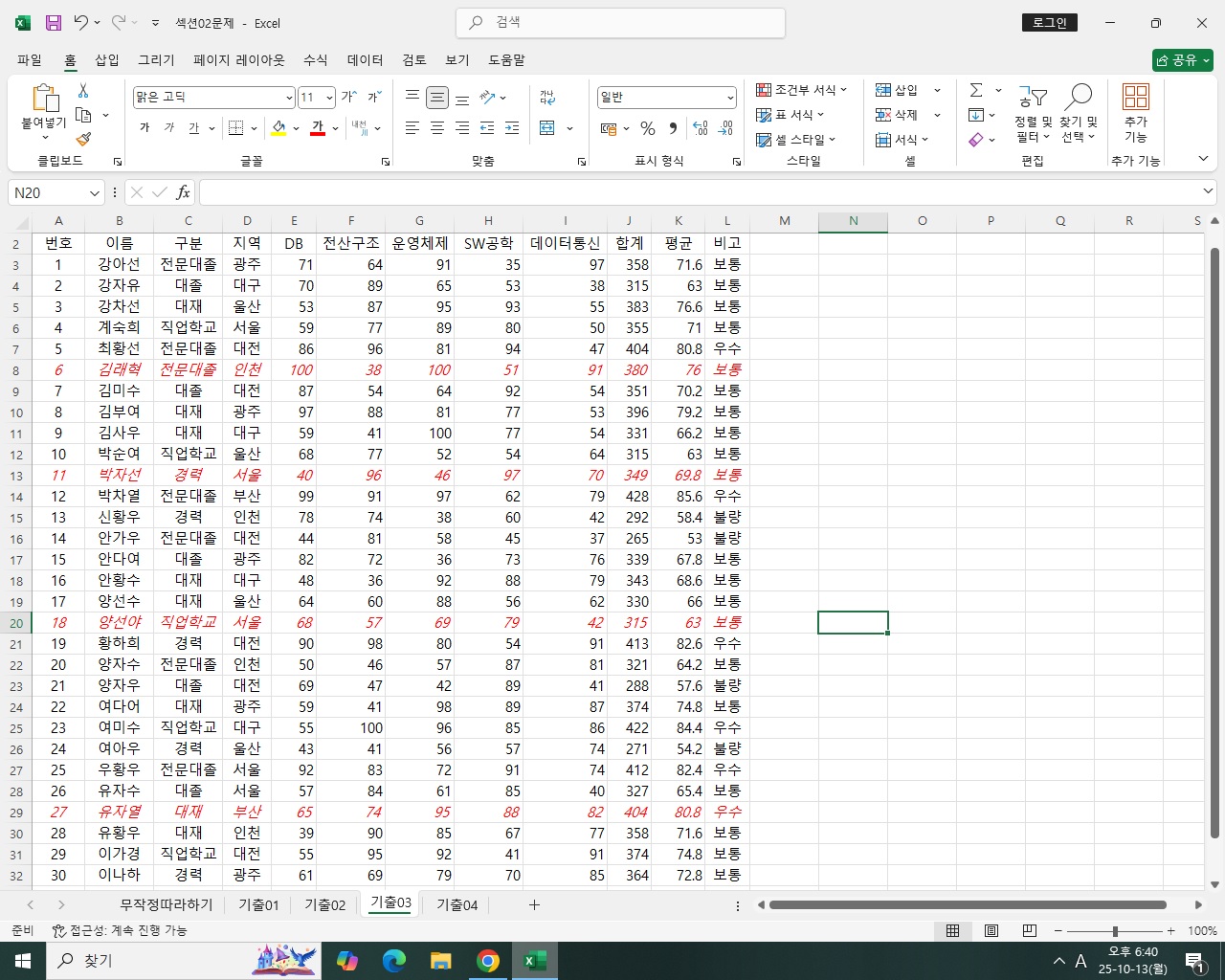
Task: Click in the 검색 search box
Action: tap(622, 23)
